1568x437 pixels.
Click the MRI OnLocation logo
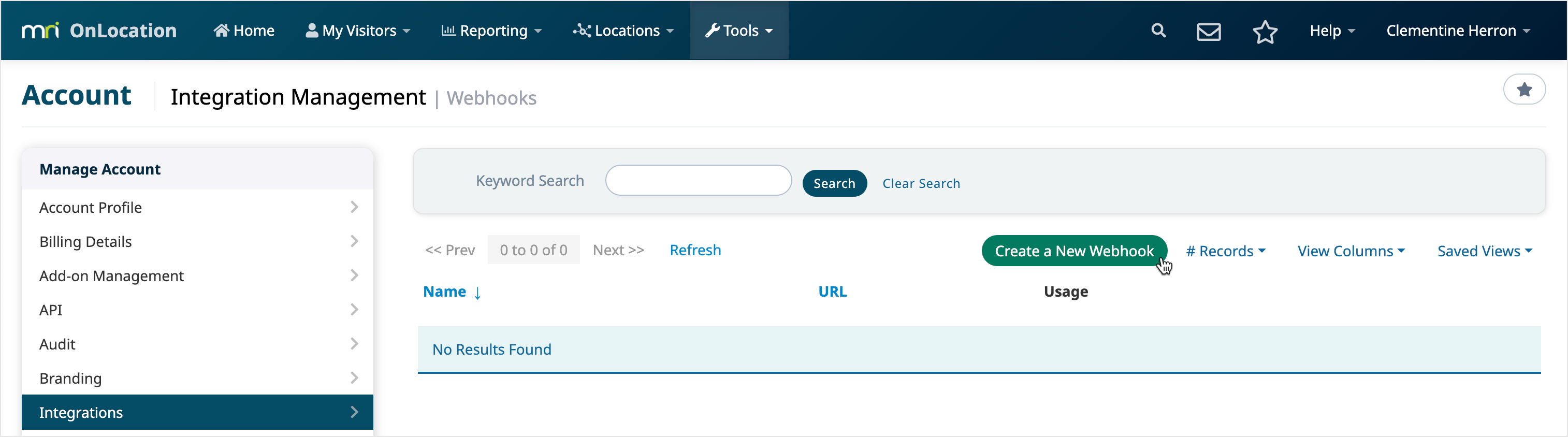click(99, 31)
